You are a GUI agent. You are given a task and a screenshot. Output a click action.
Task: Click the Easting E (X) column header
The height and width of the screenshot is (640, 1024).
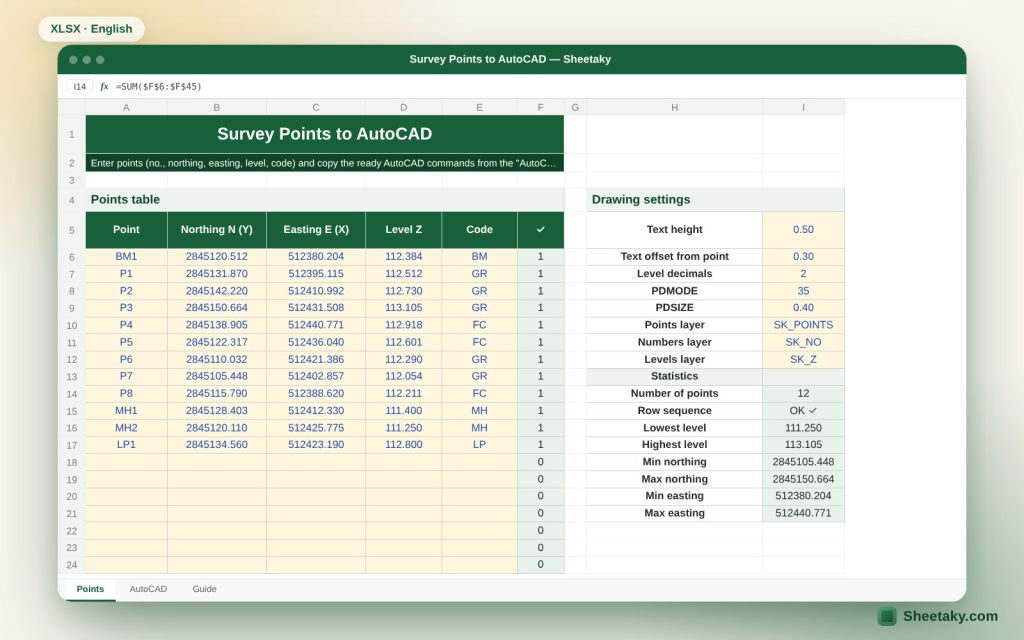316,229
